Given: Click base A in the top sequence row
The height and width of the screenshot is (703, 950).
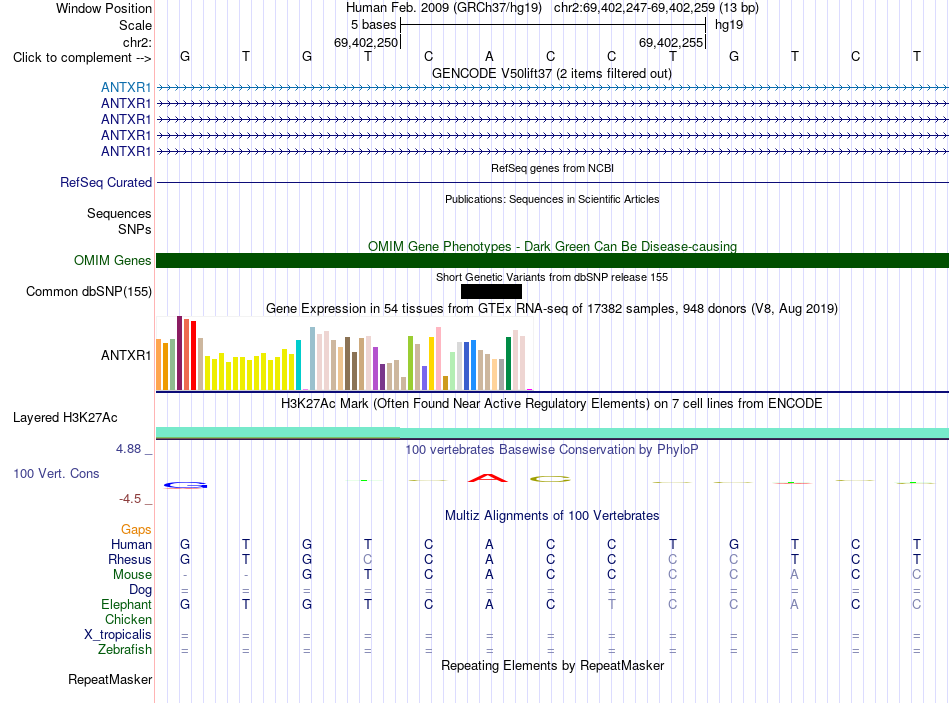Looking at the screenshot, I should click(490, 56).
